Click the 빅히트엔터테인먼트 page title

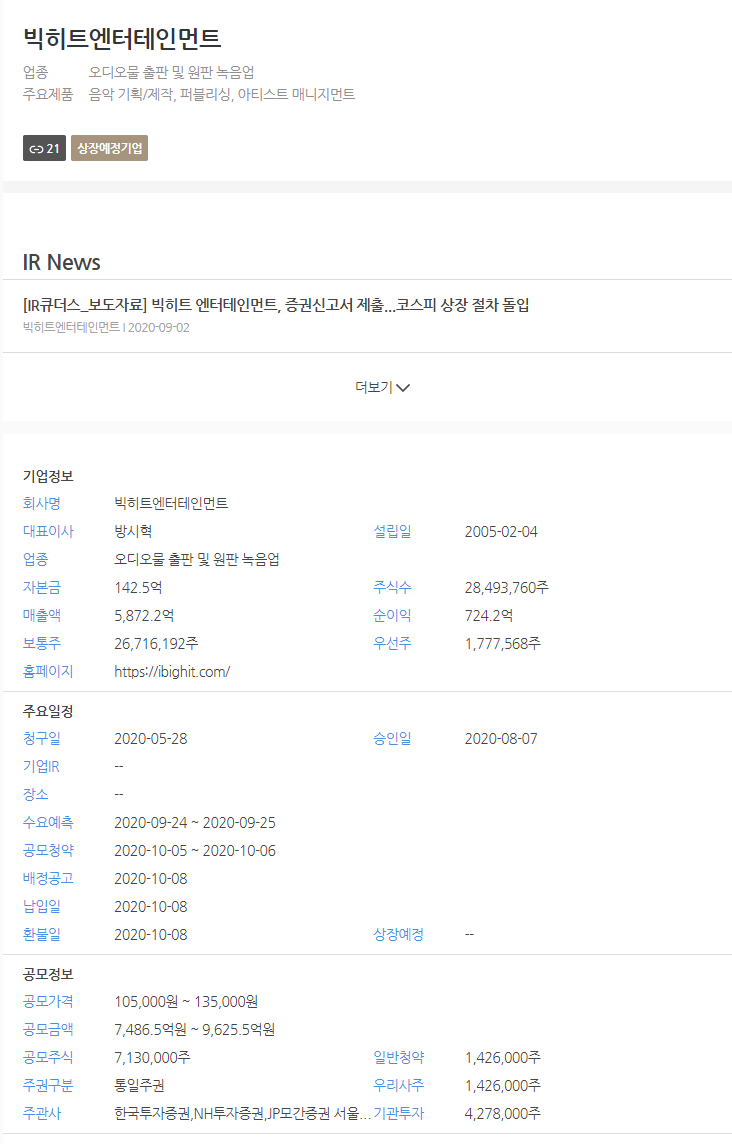click(122, 38)
